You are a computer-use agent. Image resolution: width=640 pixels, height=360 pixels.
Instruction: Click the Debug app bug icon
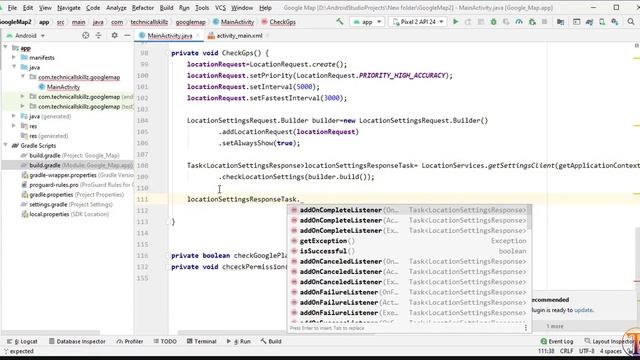coord(493,22)
